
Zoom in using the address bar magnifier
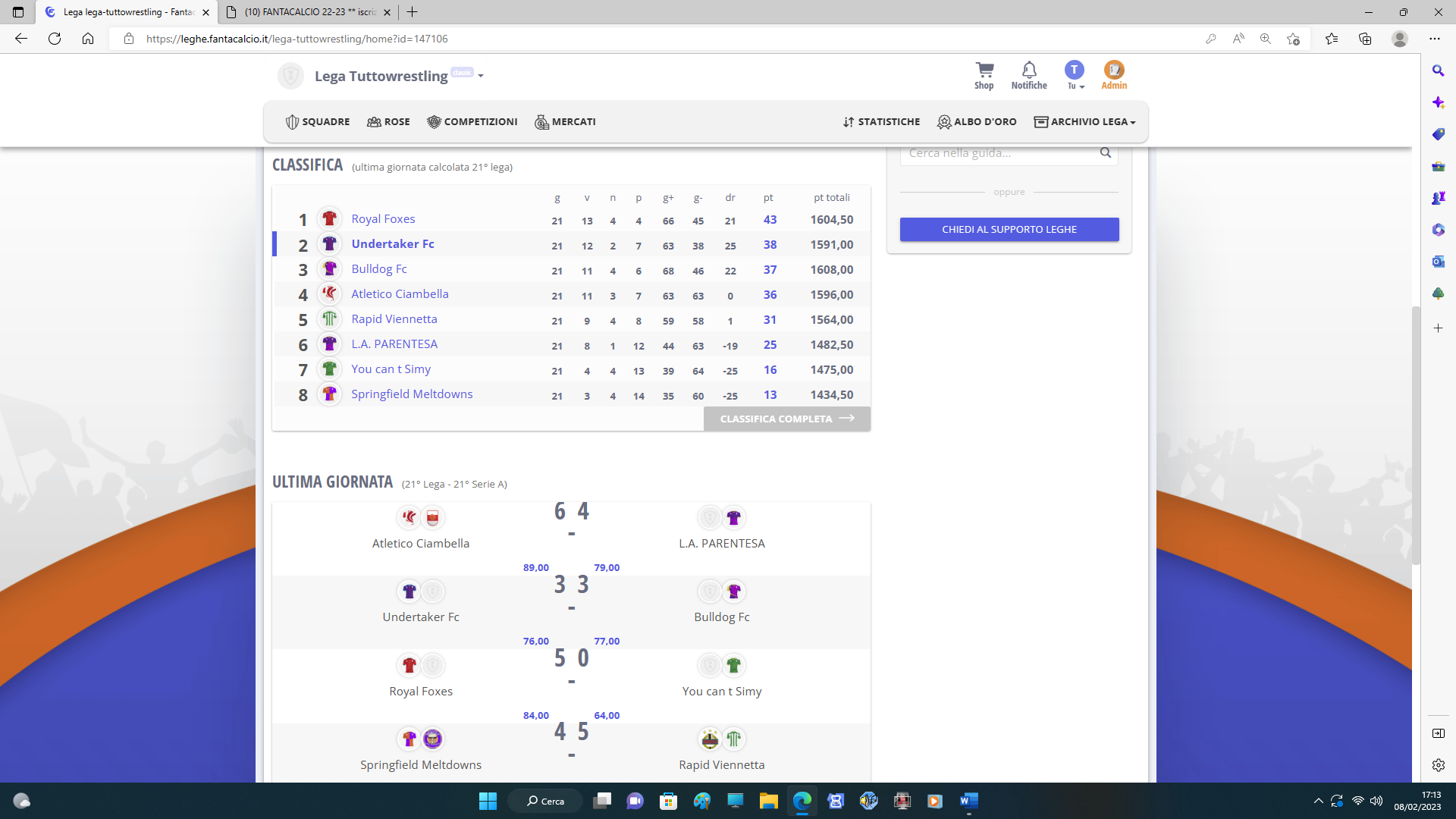pos(1266,39)
